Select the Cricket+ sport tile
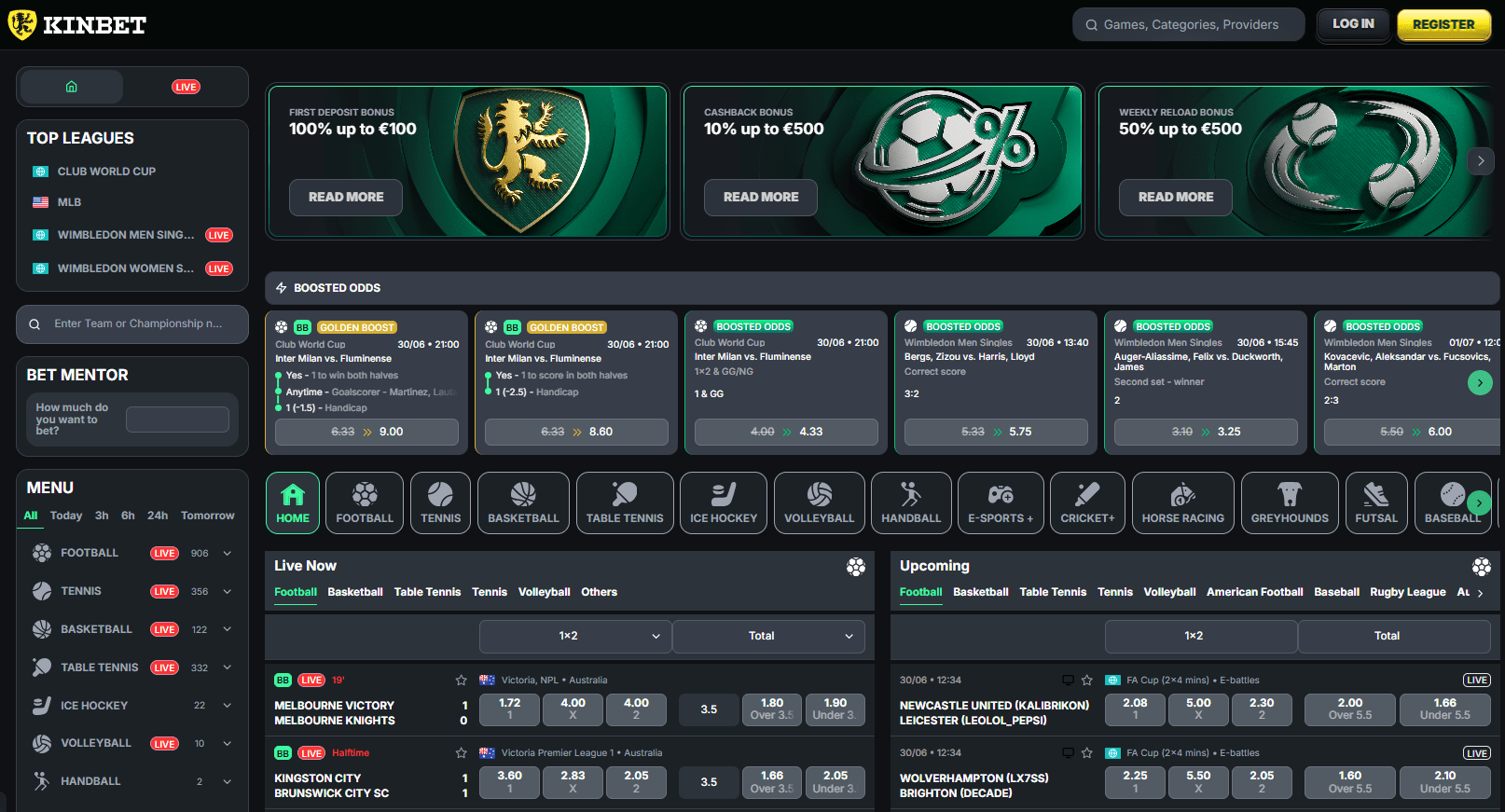Viewport: 1505px width, 812px height. pos(1087,502)
